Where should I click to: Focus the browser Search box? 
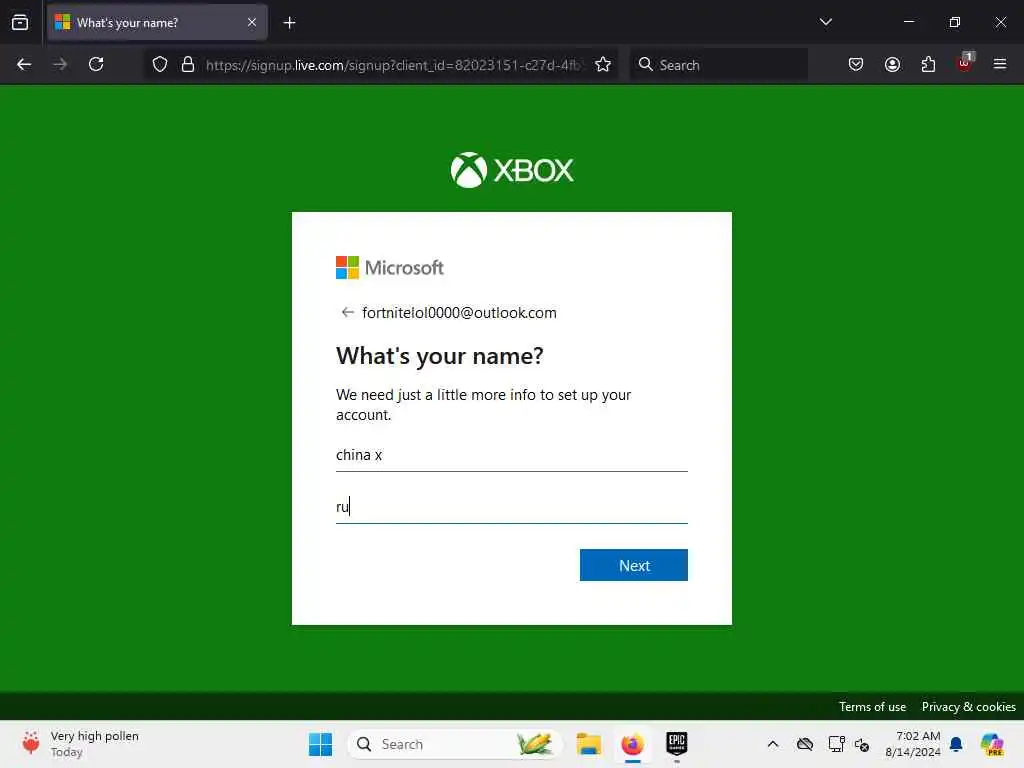point(718,65)
